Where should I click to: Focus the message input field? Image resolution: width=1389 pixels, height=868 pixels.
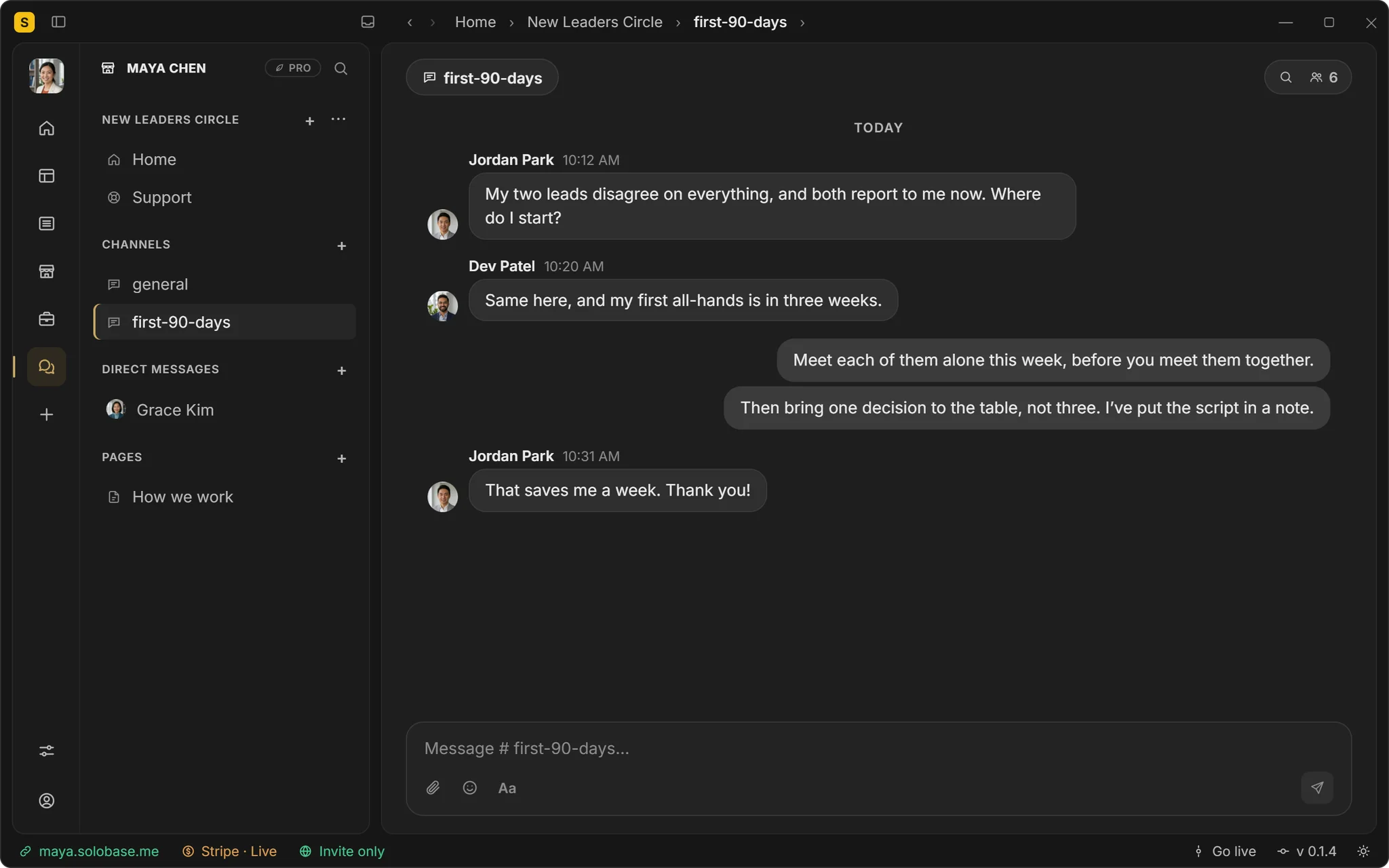[878, 749]
